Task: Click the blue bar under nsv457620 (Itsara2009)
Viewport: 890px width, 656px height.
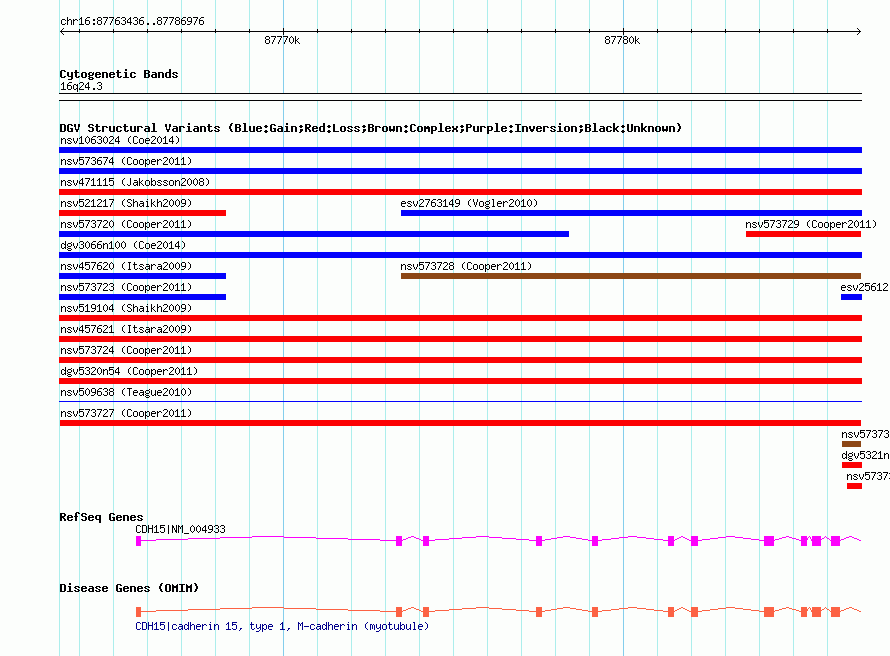Action: click(x=142, y=276)
